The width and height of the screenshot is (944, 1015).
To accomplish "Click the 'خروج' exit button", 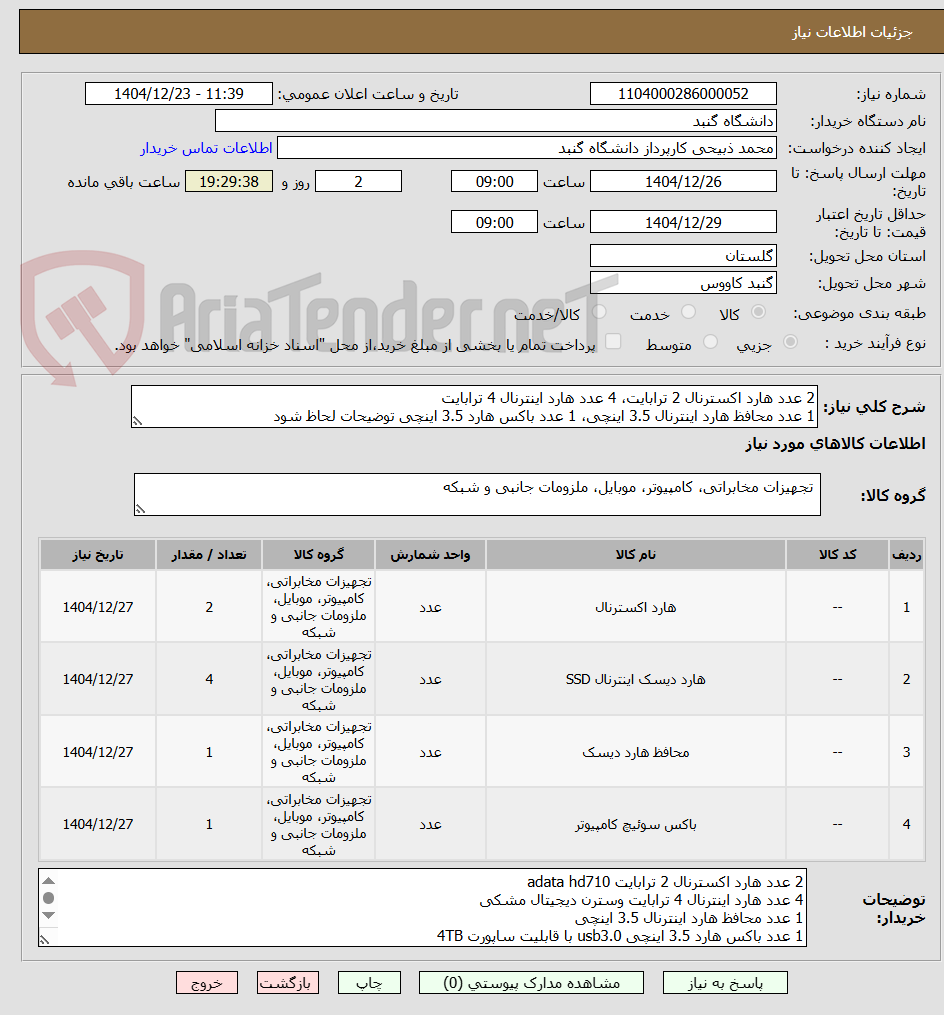I will click(x=207, y=983).
